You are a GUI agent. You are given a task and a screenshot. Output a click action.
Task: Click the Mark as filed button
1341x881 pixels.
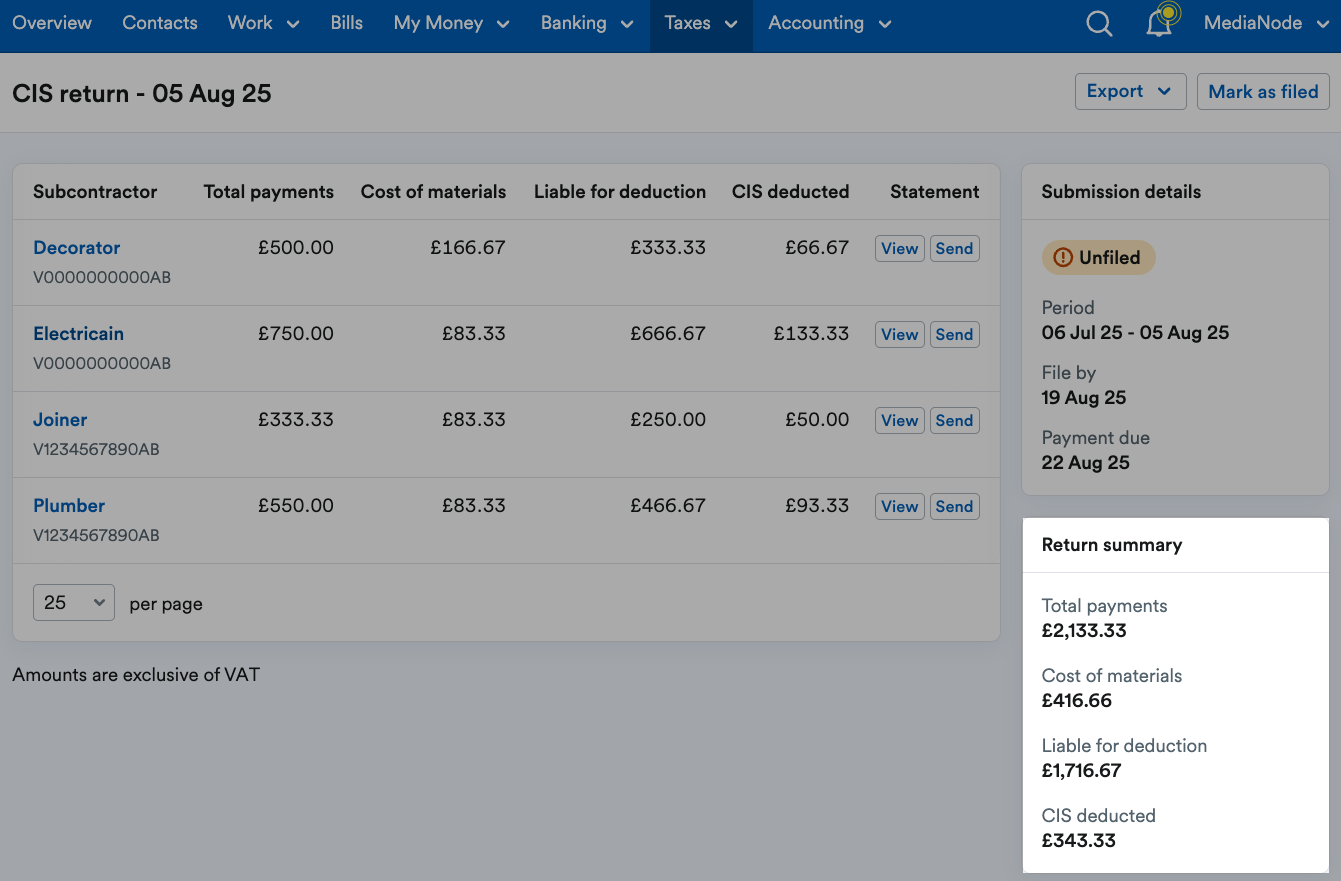(1263, 91)
